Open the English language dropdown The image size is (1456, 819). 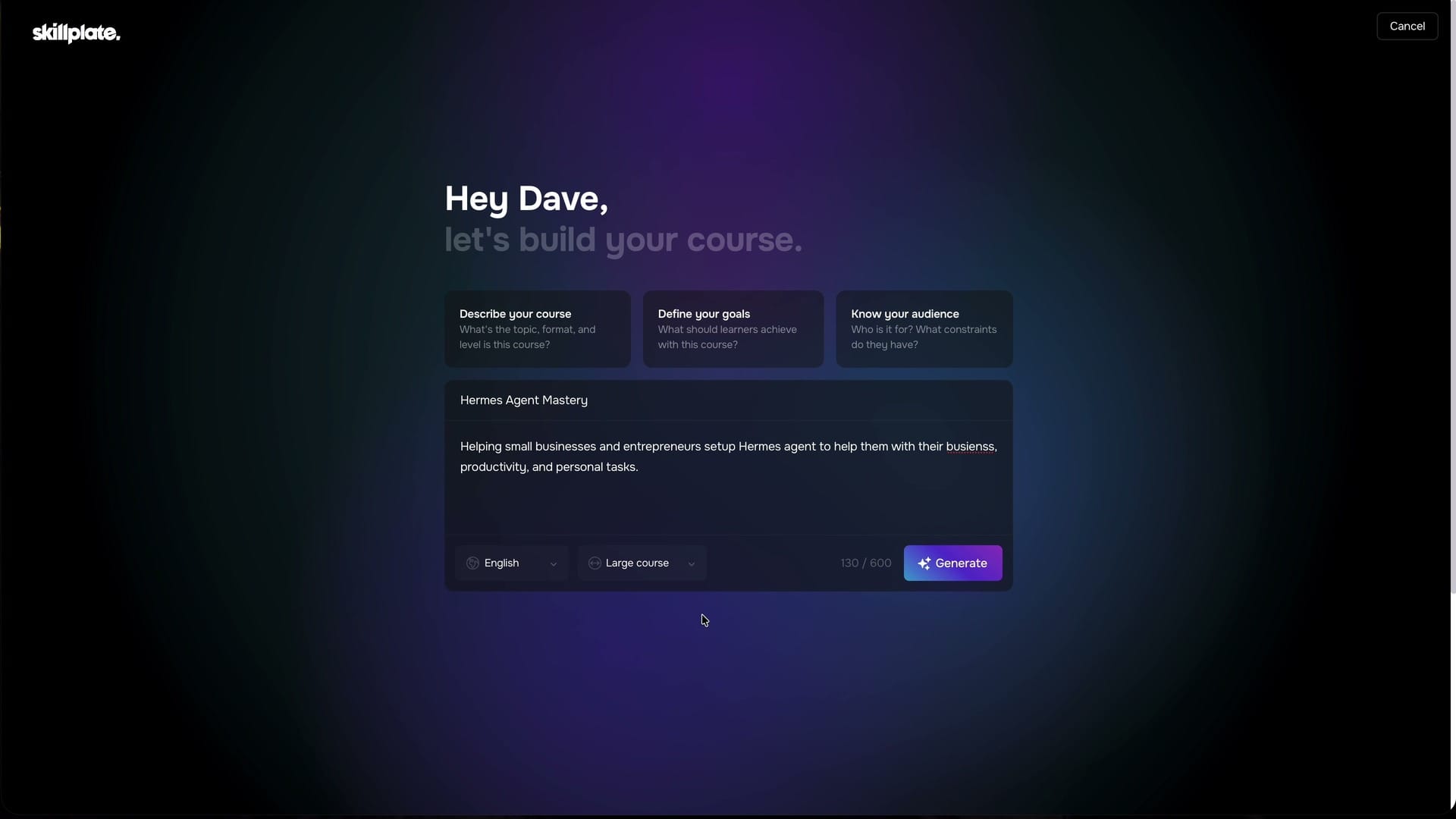pos(511,563)
